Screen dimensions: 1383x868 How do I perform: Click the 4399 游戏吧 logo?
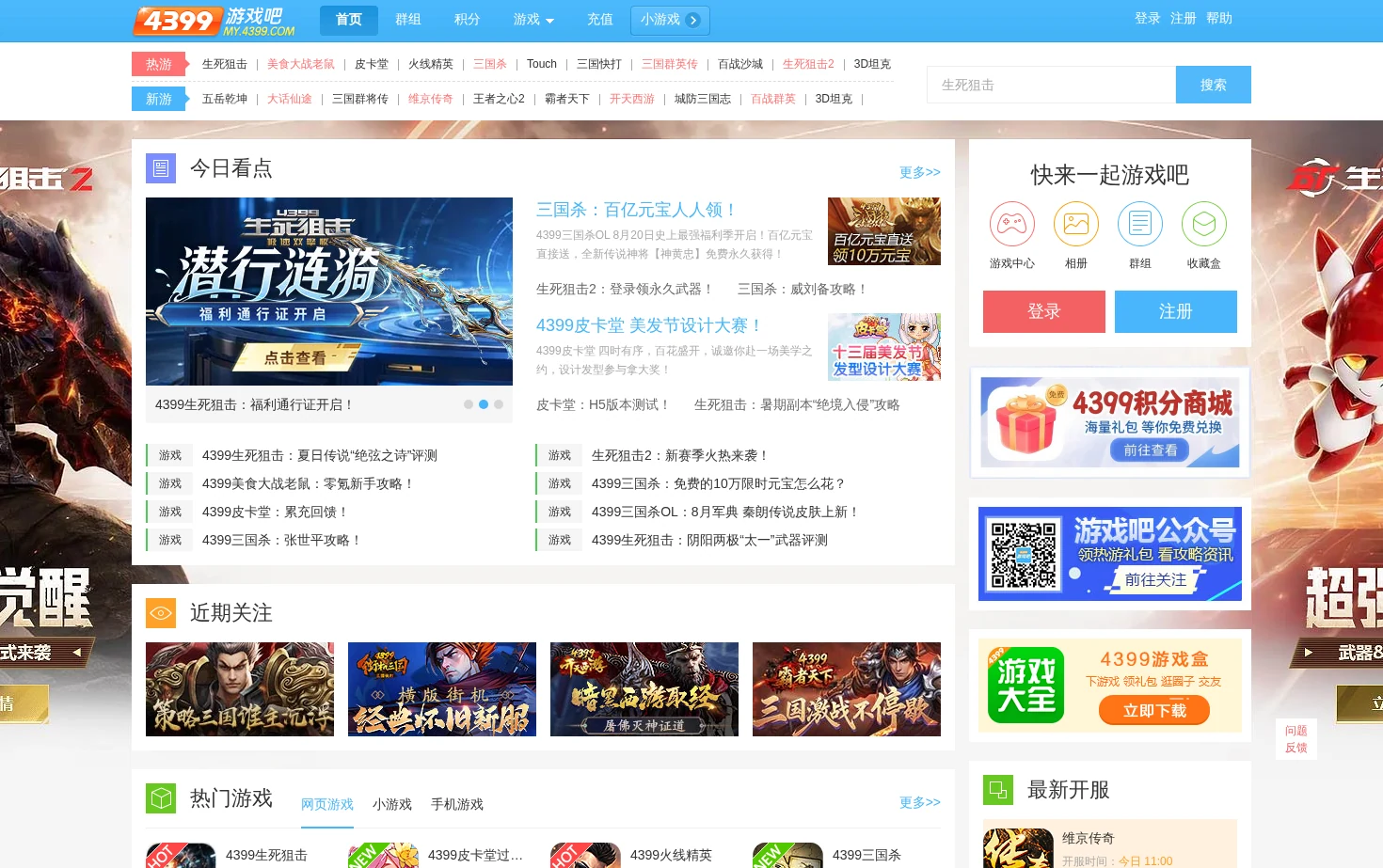[214, 21]
